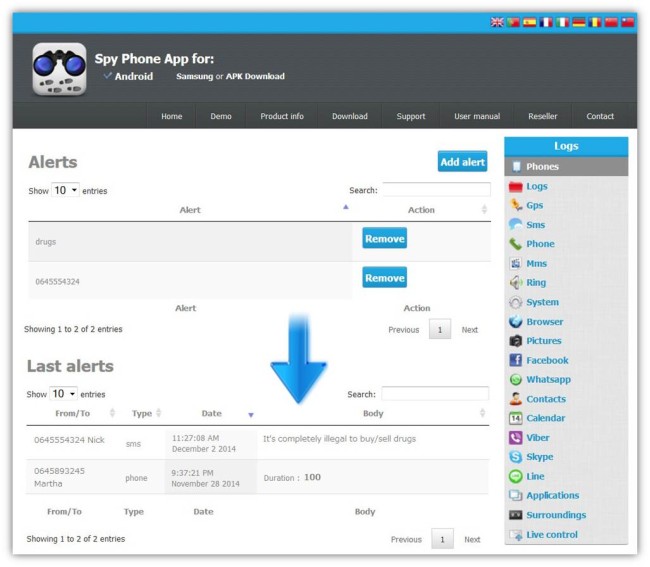Focus the Alerts search field
This screenshot has width=650, height=567.
(436, 189)
